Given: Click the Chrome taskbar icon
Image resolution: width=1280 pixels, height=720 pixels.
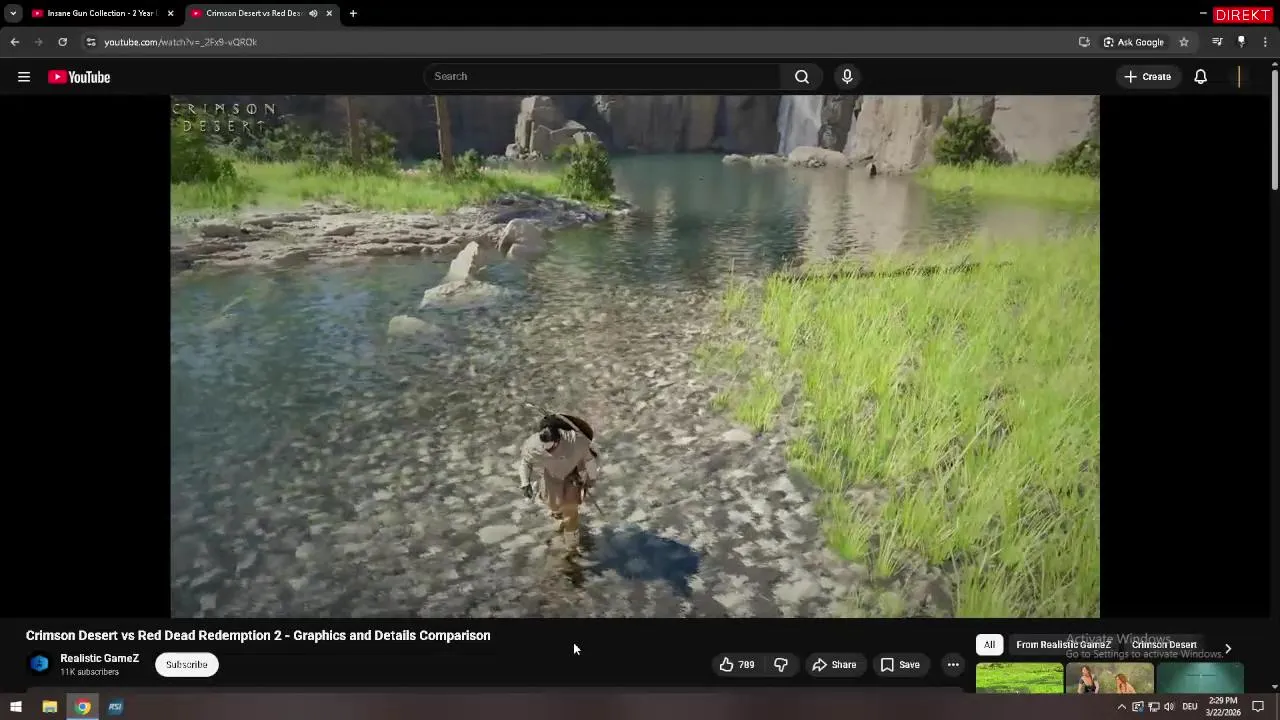Looking at the screenshot, I should click(x=83, y=707).
